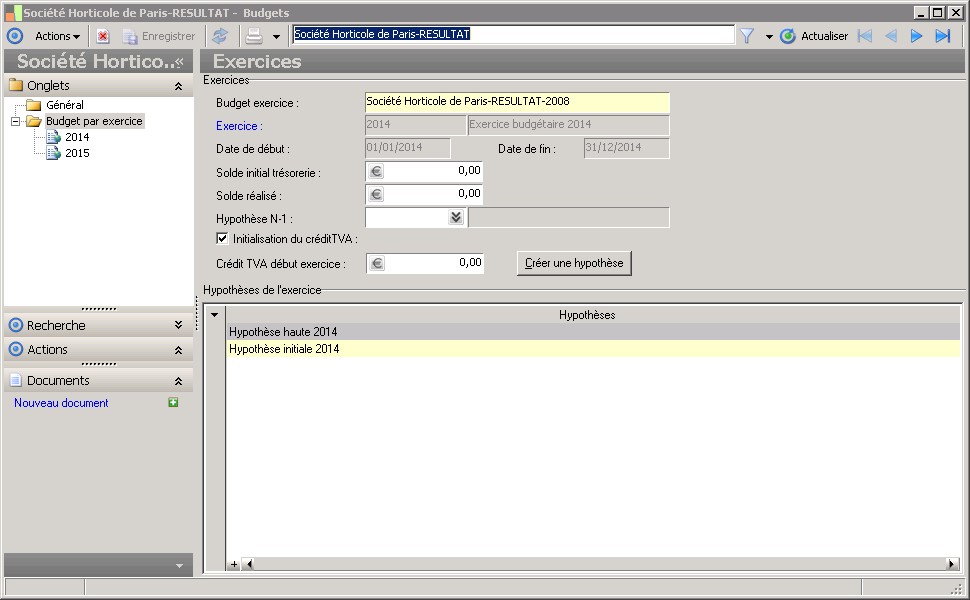Click the scroll right arrow of the grid
The width and height of the screenshot is (970, 600).
click(953, 564)
